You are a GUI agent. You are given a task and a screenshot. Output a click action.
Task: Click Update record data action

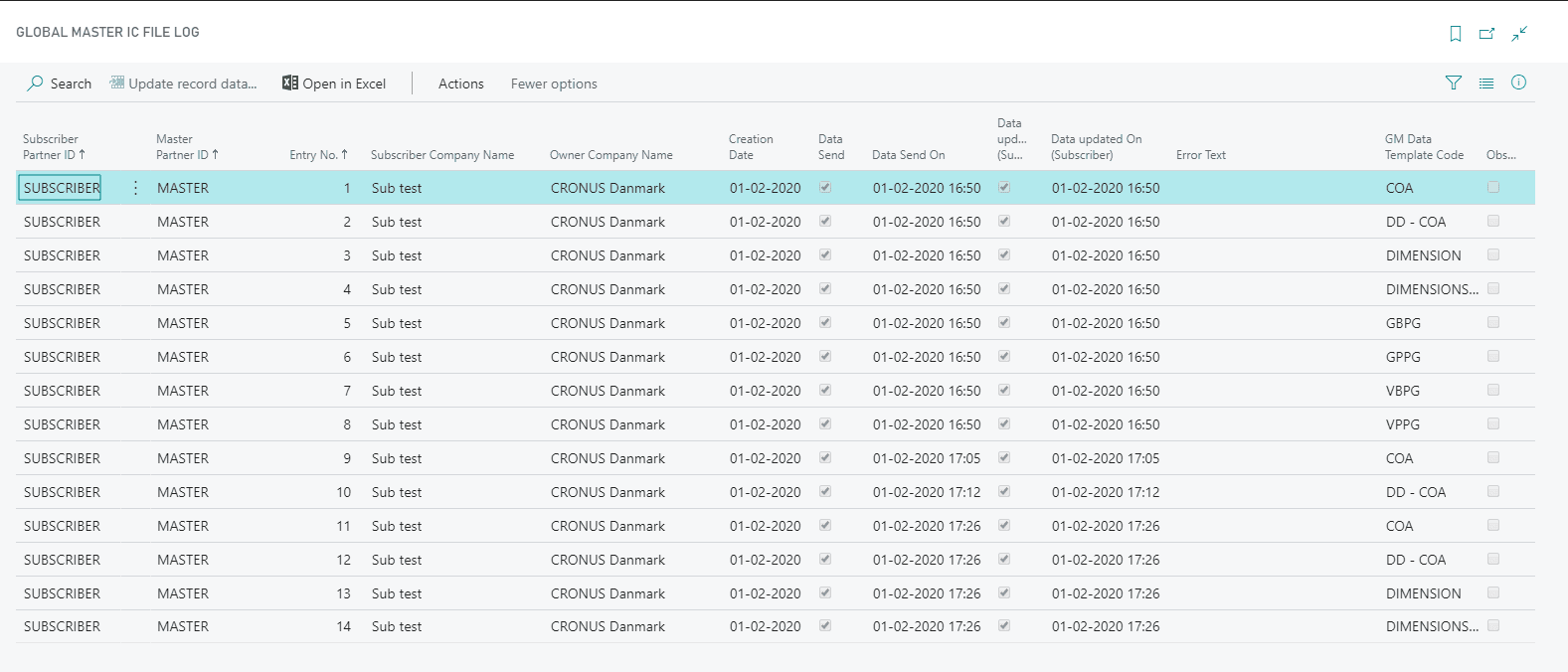[x=183, y=84]
